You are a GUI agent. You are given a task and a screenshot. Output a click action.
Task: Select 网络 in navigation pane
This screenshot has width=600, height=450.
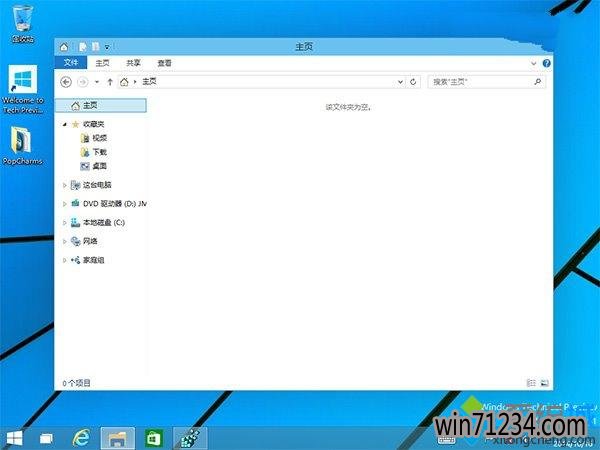90,241
